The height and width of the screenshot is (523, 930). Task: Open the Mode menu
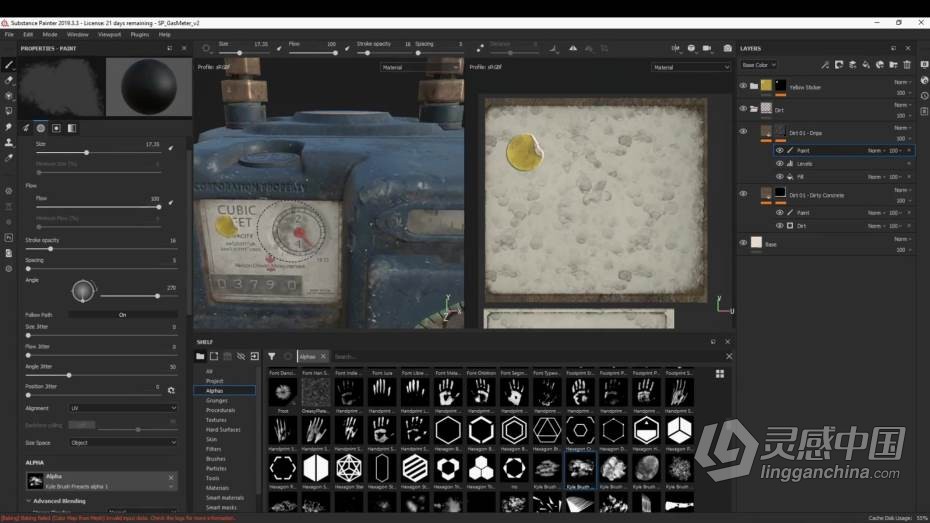(50, 34)
